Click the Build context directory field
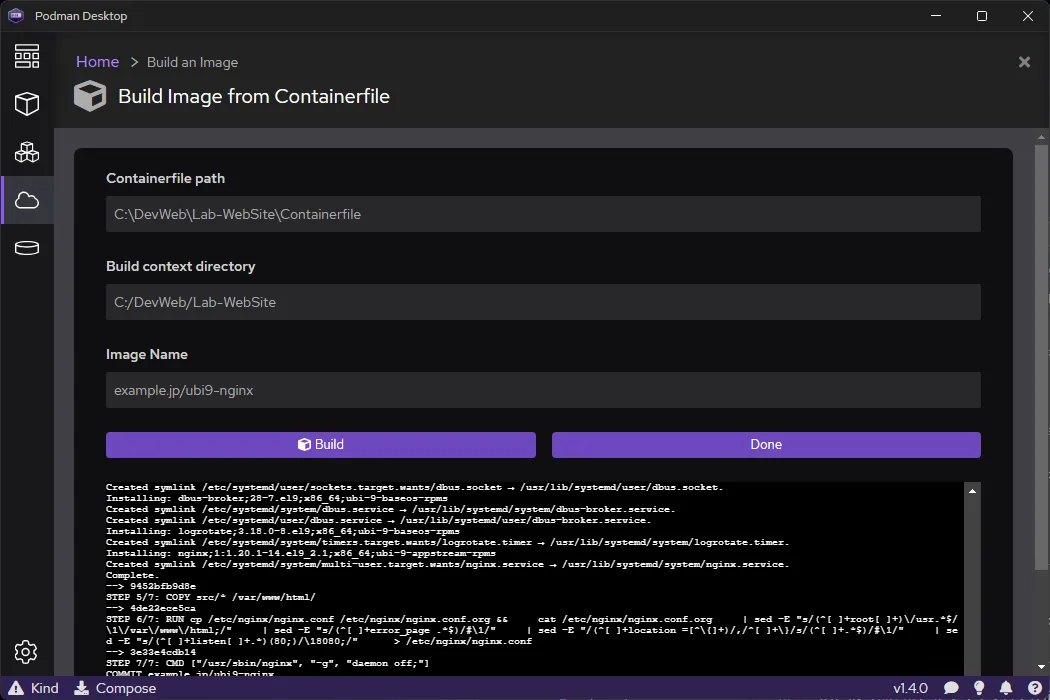The height and width of the screenshot is (700, 1050). coord(543,302)
